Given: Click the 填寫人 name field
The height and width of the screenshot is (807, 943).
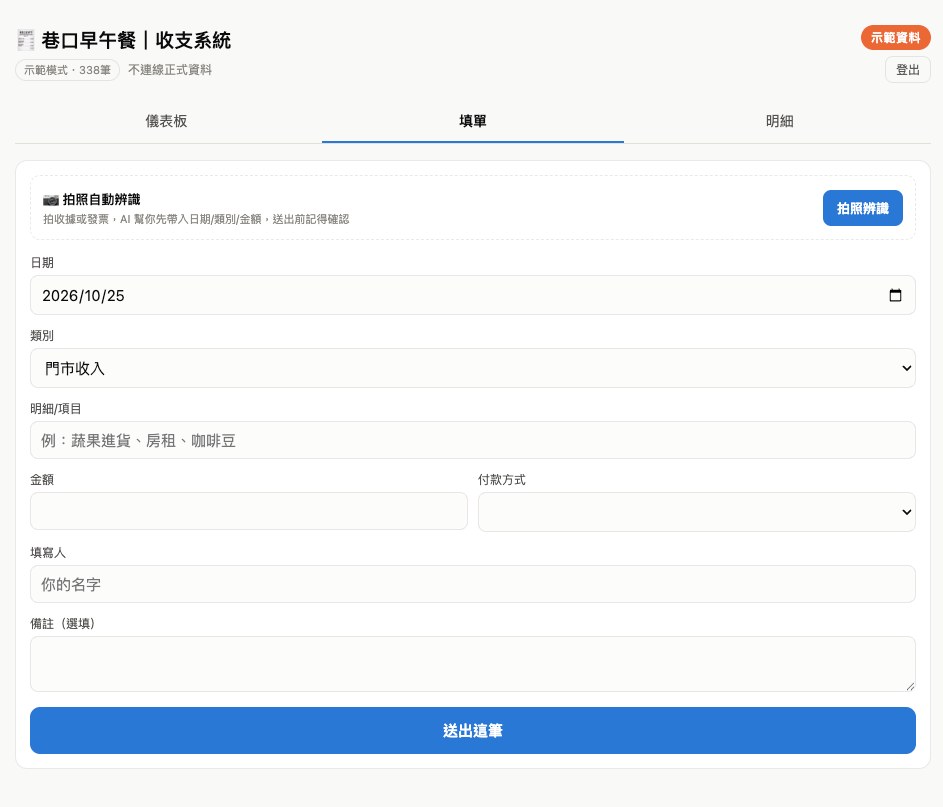Looking at the screenshot, I should click(473, 584).
